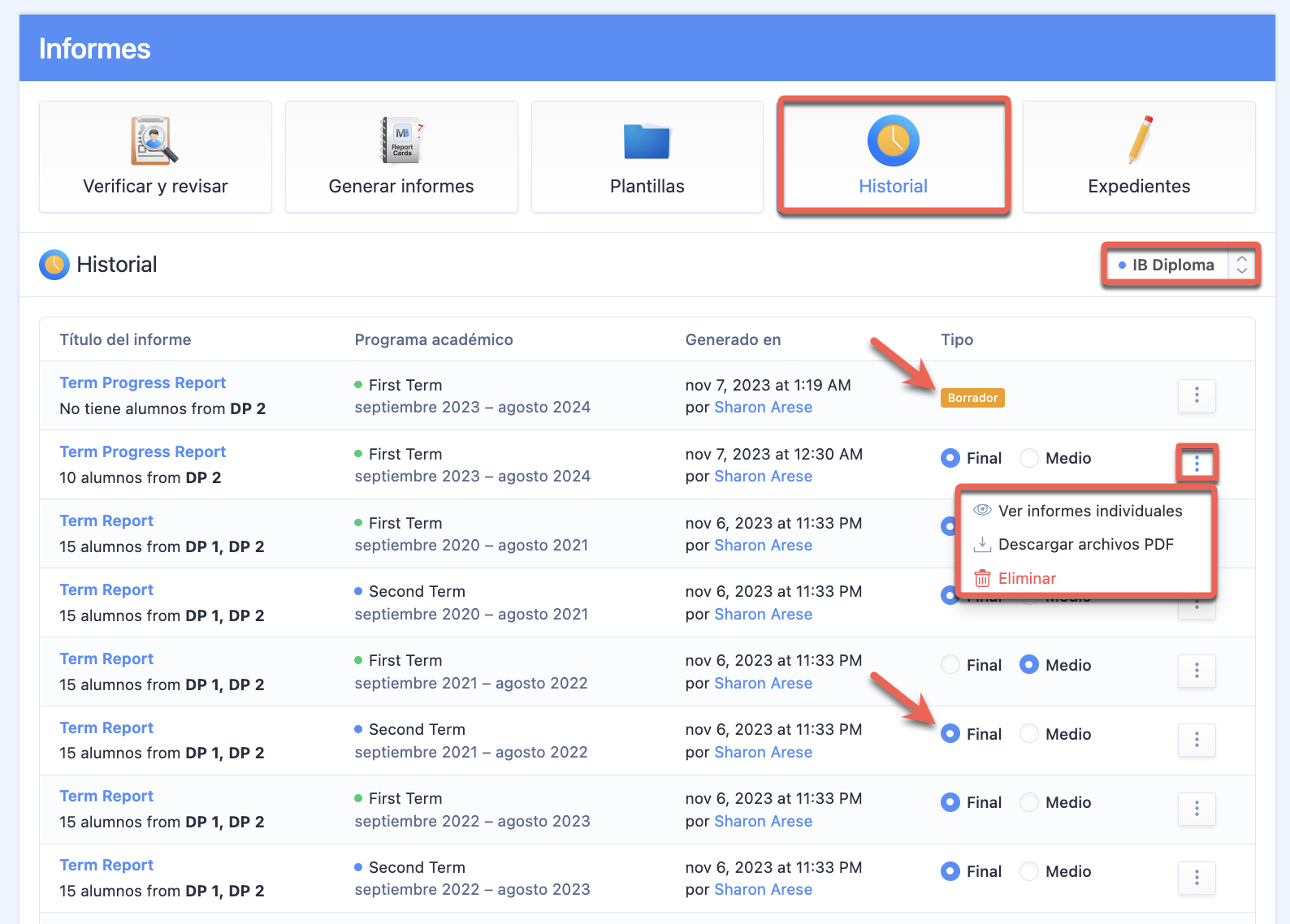This screenshot has width=1290, height=924.
Task: Open the IB Diploma program dropdown
Action: click(x=1180, y=265)
